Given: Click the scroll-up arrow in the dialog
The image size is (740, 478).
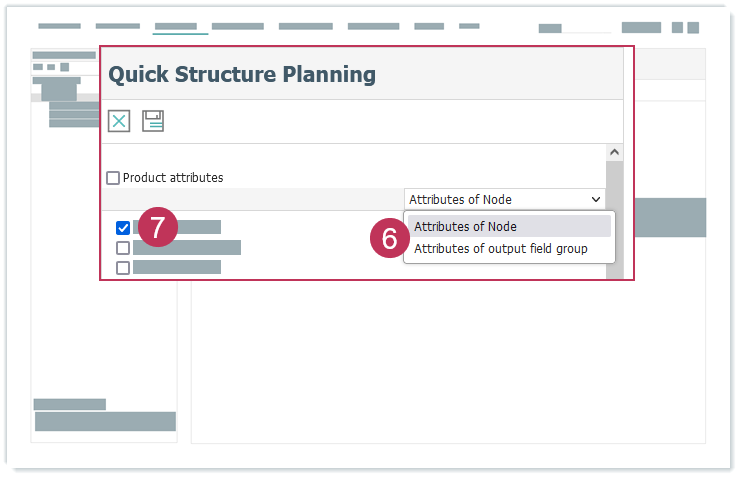Looking at the screenshot, I should (x=615, y=153).
